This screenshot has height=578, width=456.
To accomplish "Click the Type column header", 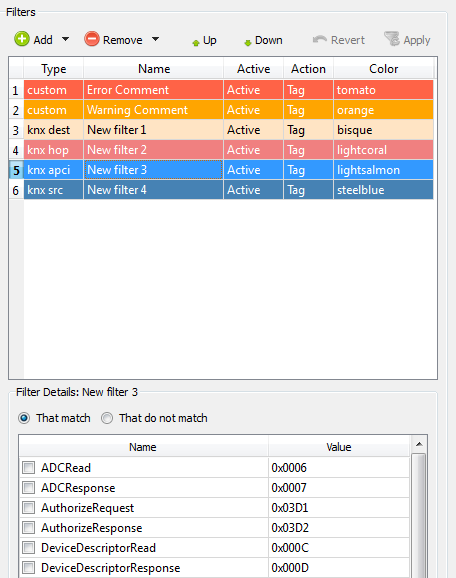I will pyautogui.click(x=54, y=69).
